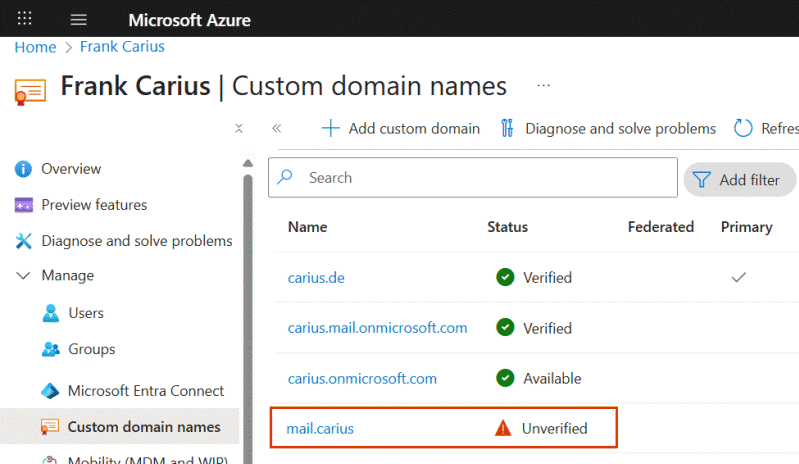Click Add custom domain plus icon
This screenshot has width=799, height=464.
(330, 128)
